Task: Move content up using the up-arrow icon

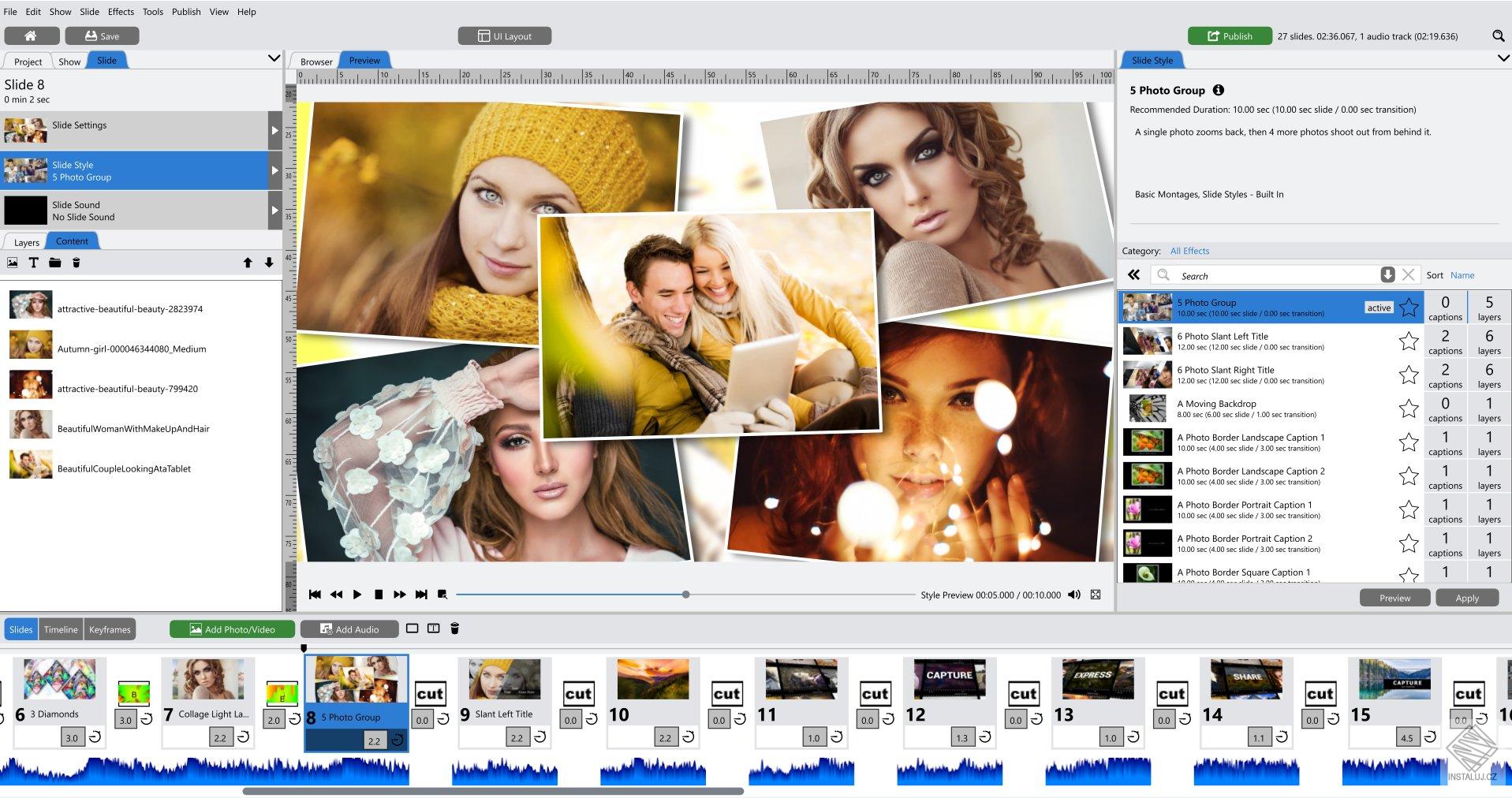Action: [x=248, y=263]
